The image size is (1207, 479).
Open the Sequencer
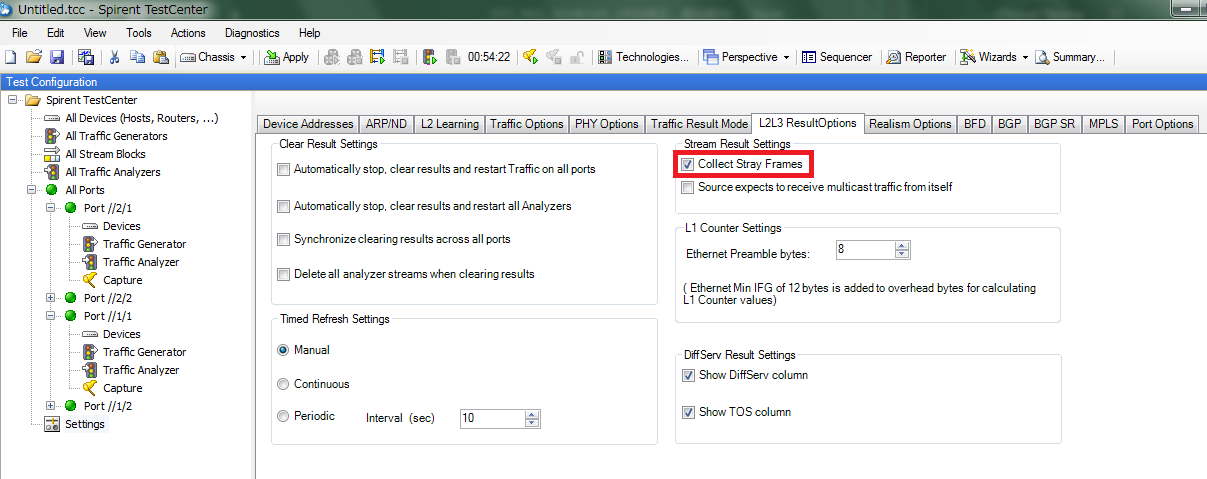pos(837,57)
